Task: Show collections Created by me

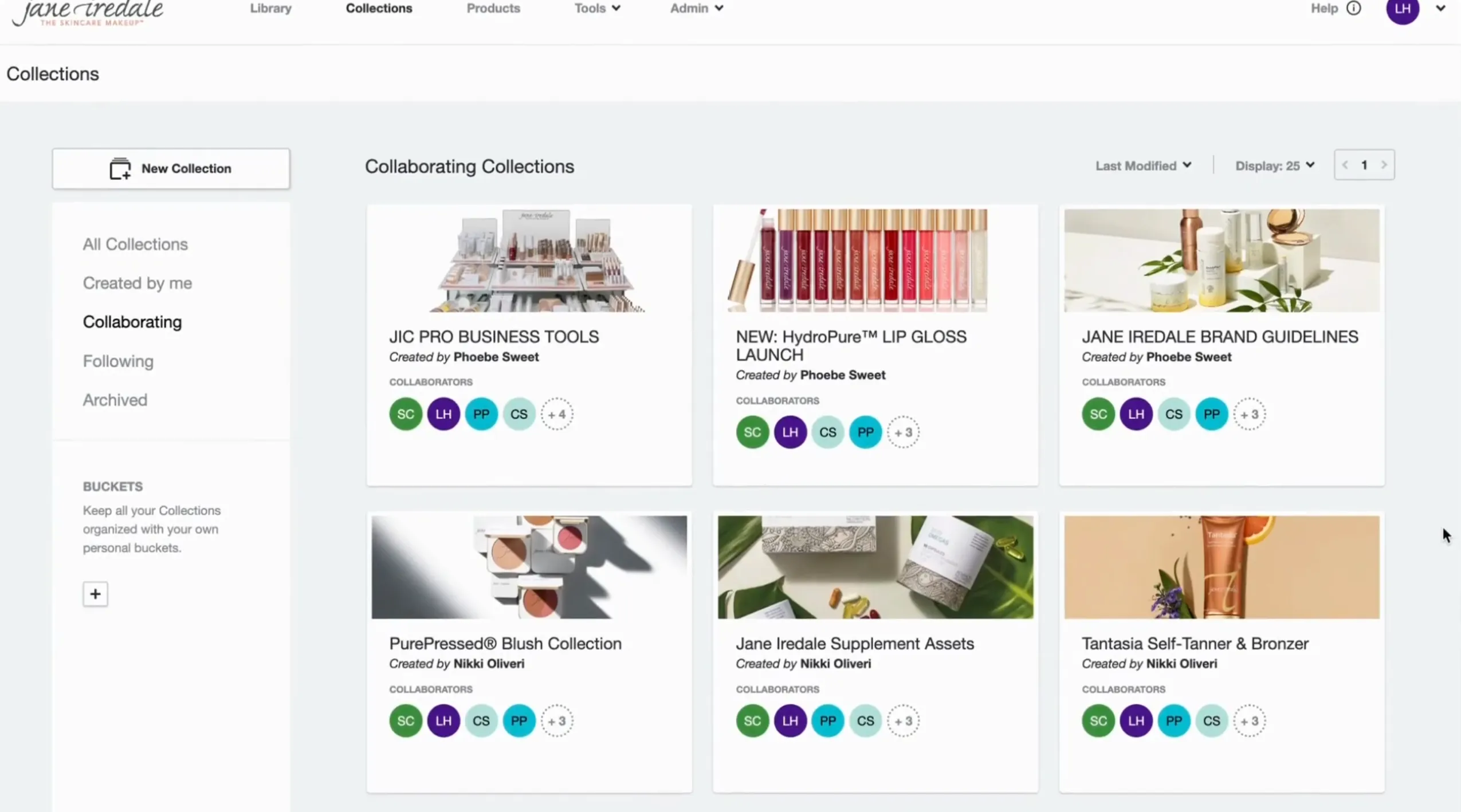Action: 138,283
